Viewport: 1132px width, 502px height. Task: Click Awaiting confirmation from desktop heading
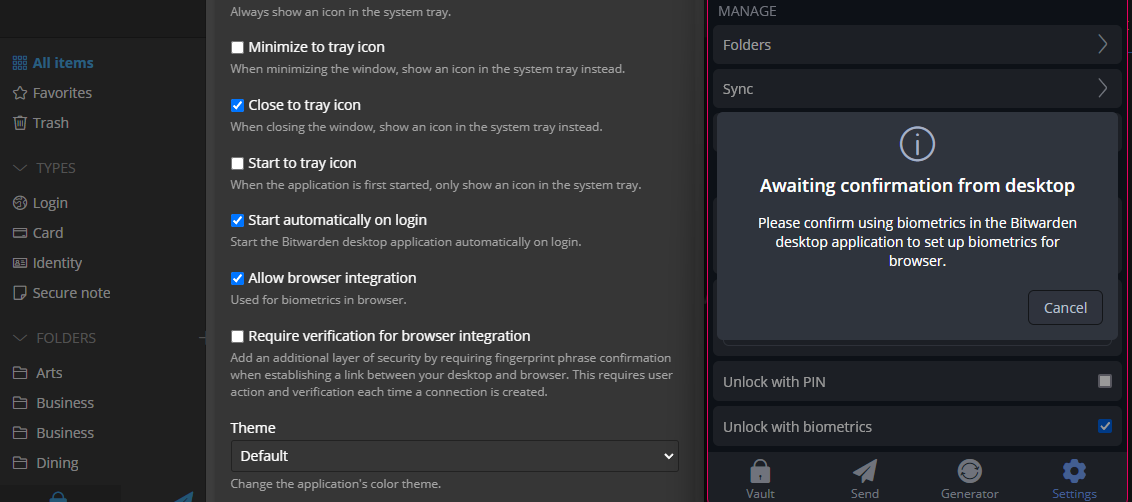click(917, 186)
